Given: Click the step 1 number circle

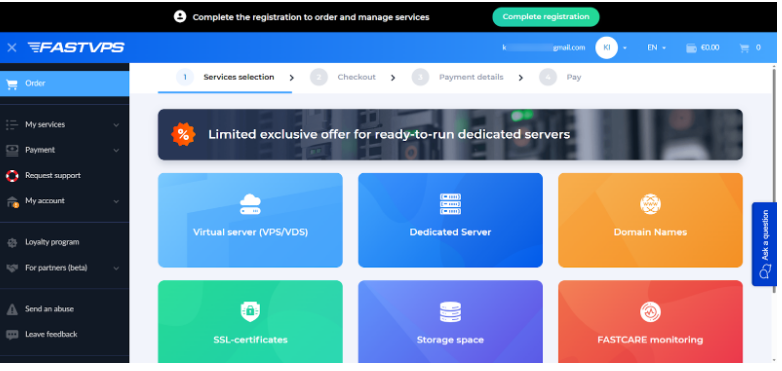Looking at the screenshot, I should 185,77.
